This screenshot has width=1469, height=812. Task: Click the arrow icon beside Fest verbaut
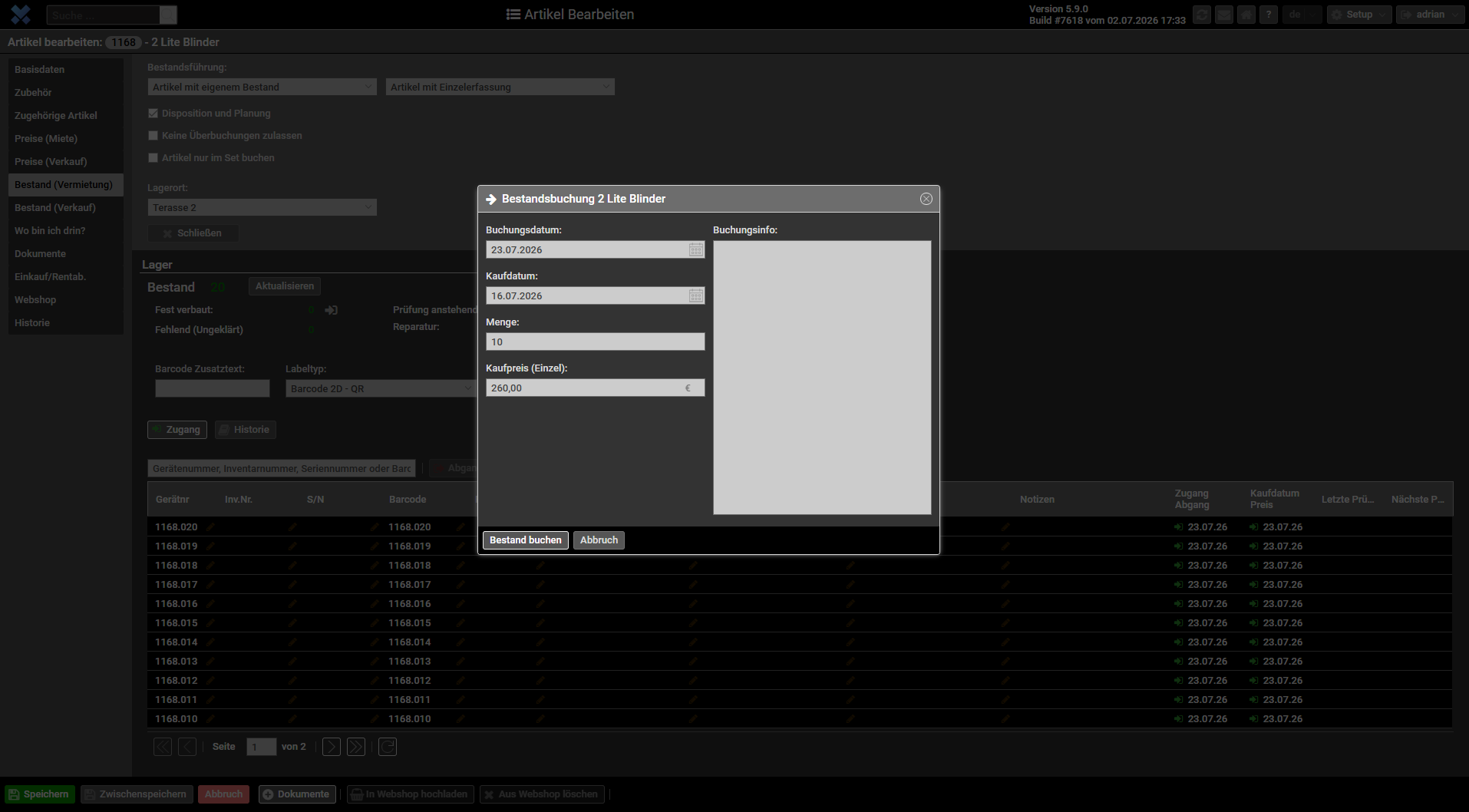click(331, 310)
